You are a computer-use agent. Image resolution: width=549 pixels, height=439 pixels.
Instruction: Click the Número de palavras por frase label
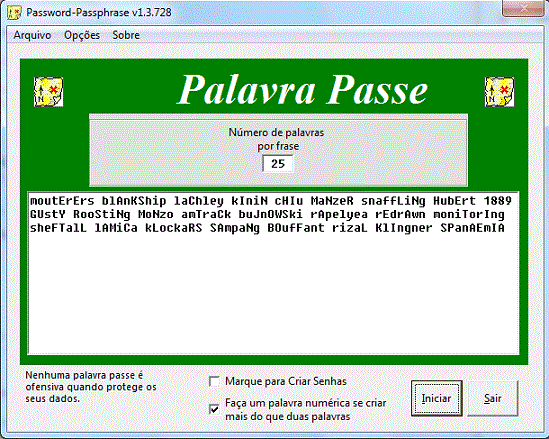[277, 139]
